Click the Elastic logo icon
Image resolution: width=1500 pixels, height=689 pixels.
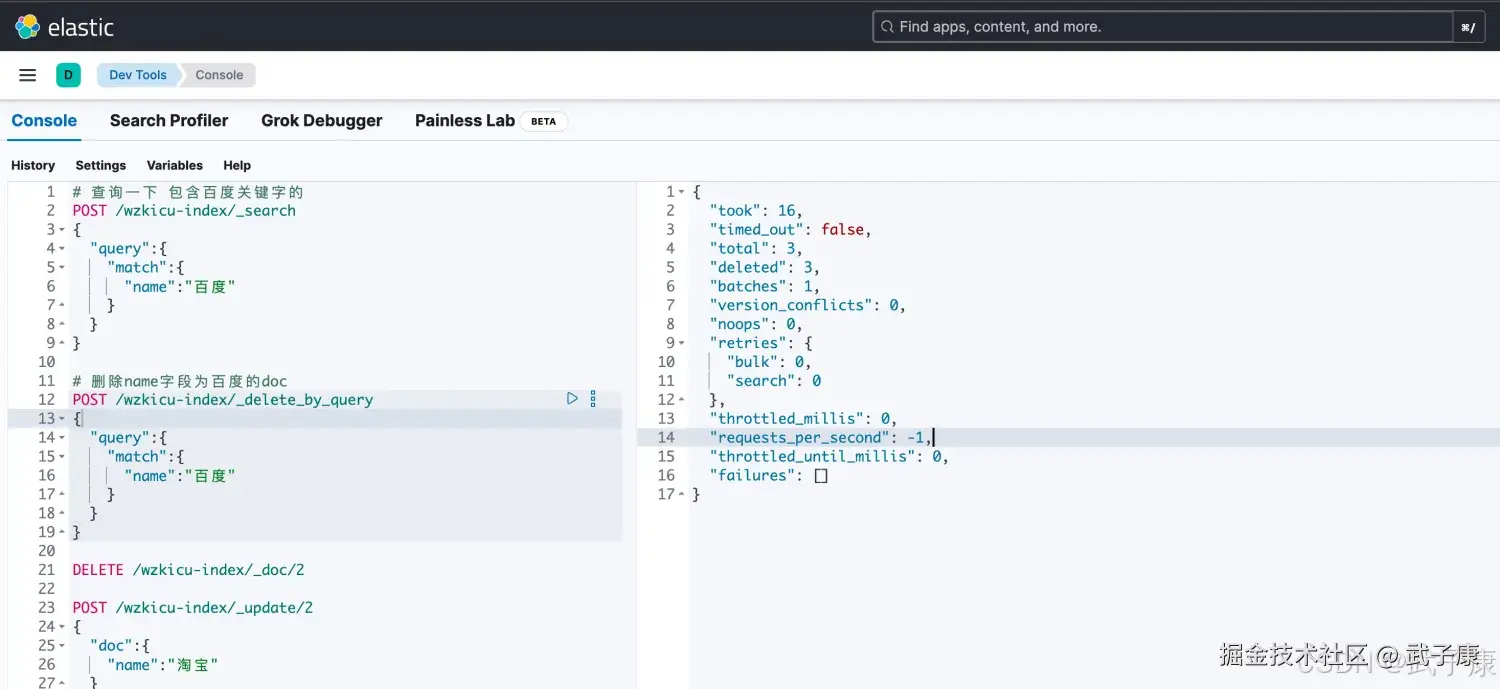[x=27, y=27]
